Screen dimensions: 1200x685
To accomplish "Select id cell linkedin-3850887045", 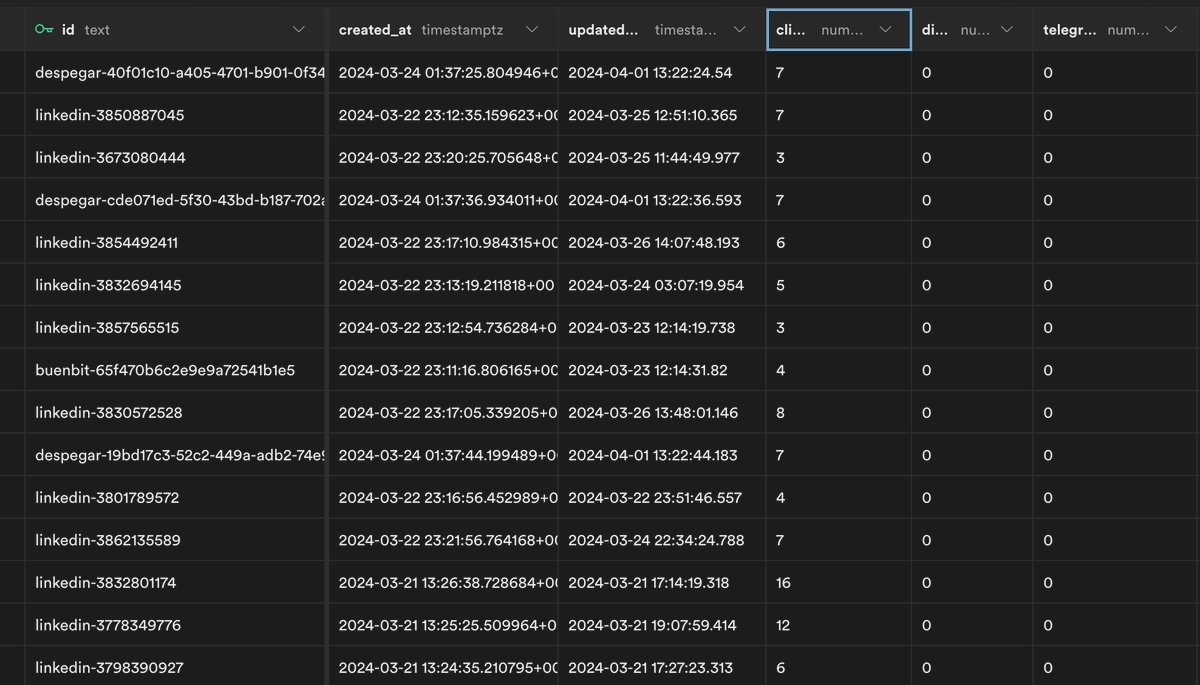I will coord(175,115).
